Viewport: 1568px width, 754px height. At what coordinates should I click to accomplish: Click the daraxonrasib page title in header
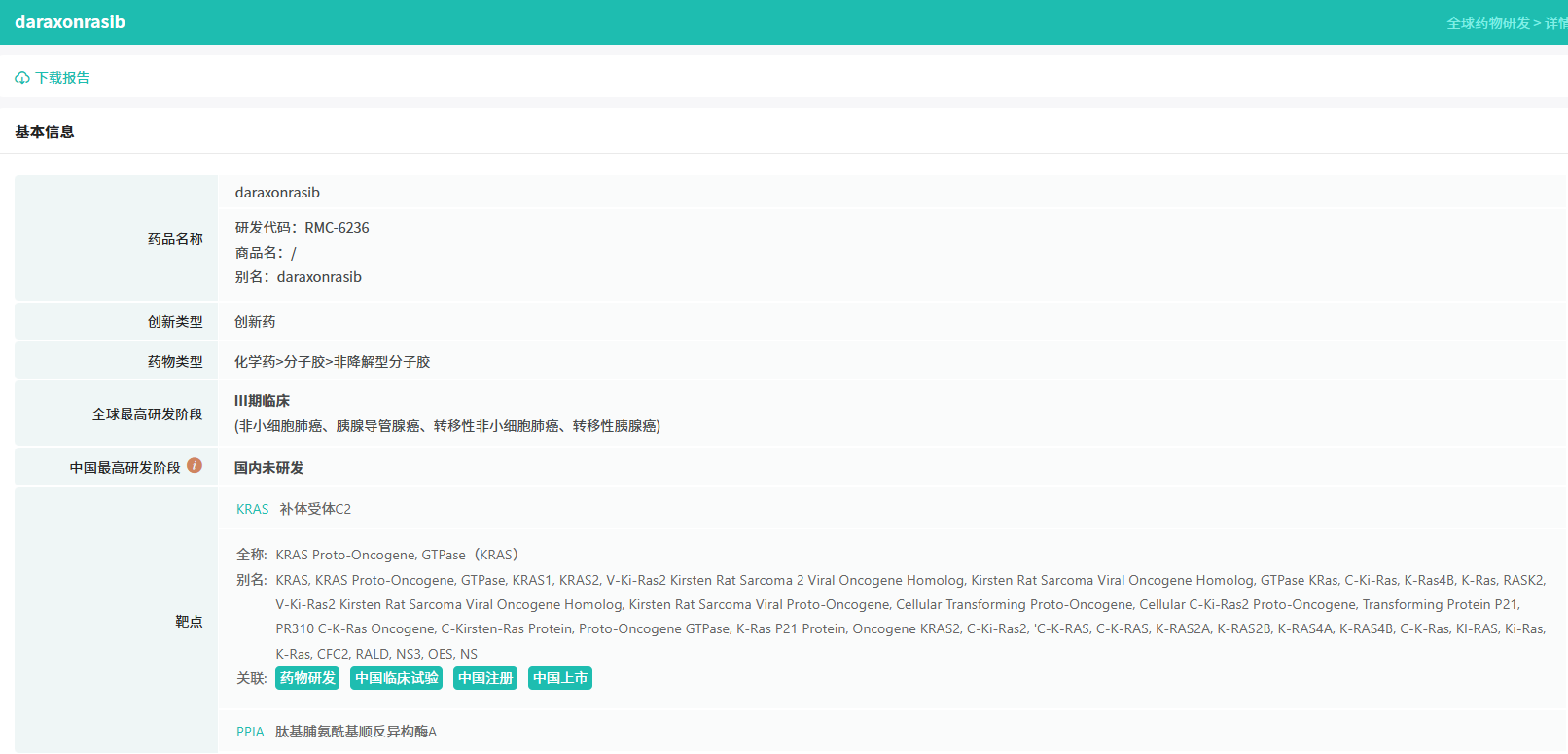(x=70, y=22)
